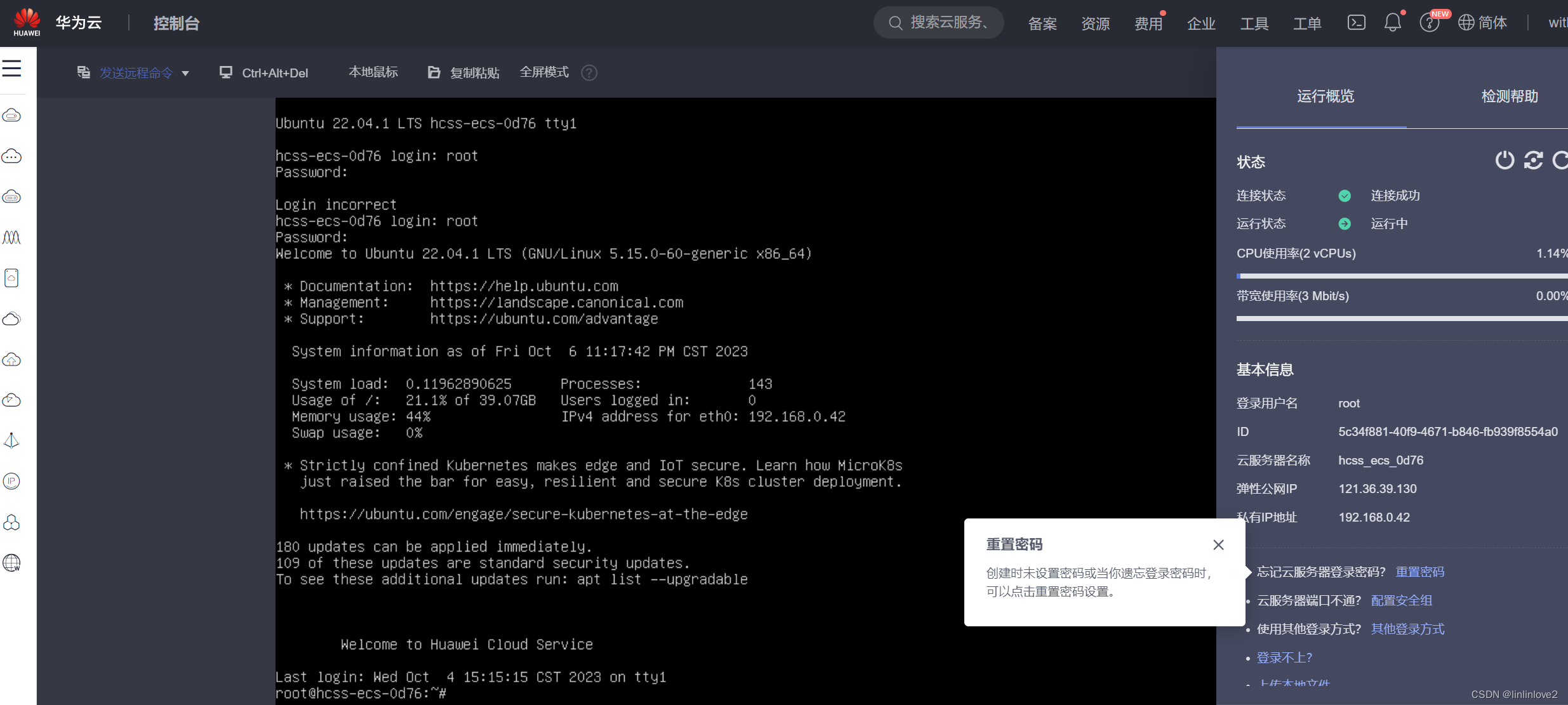Click the first cloud server sidebar icon

(x=11, y=115)
